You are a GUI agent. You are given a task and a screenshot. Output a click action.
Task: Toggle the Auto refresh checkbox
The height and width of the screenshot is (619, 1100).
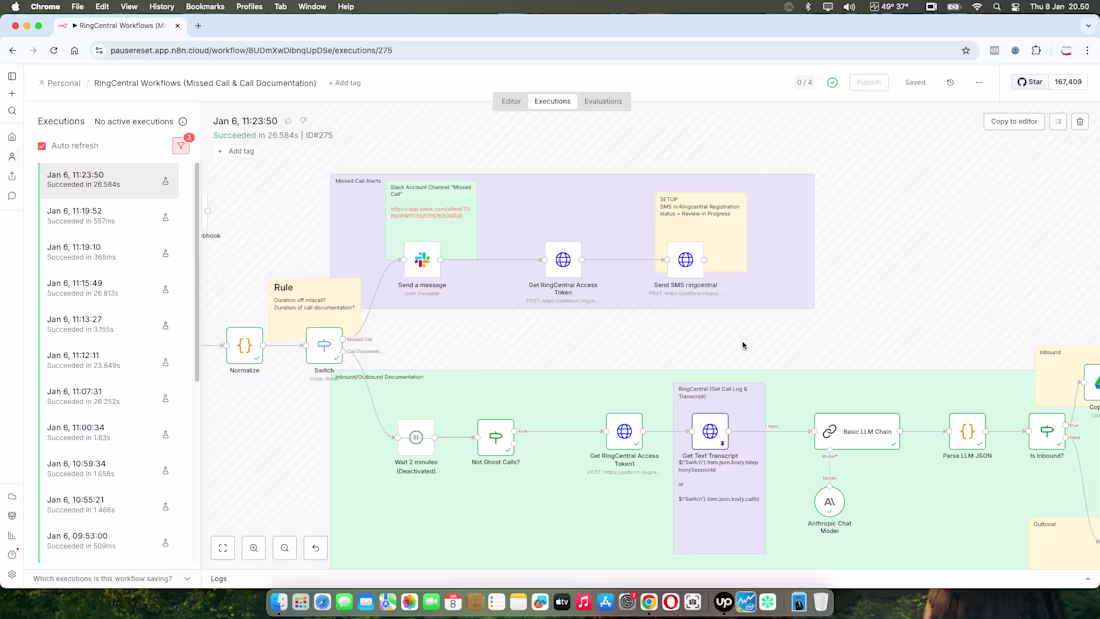[x=42, y=146]
